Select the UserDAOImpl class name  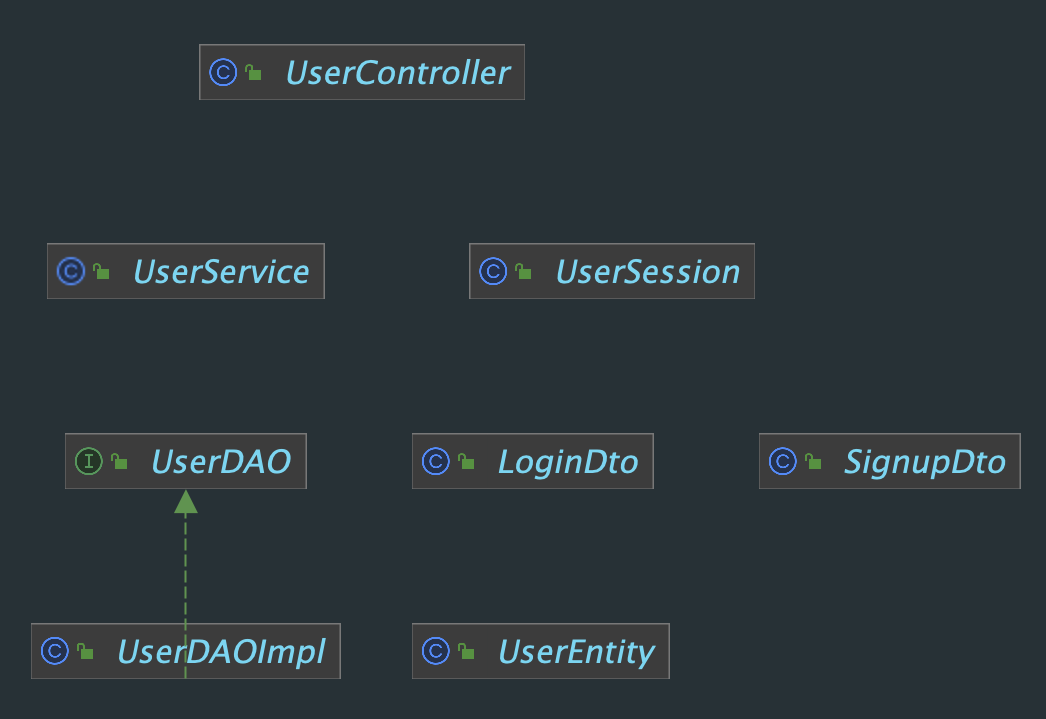click(221, 653)
